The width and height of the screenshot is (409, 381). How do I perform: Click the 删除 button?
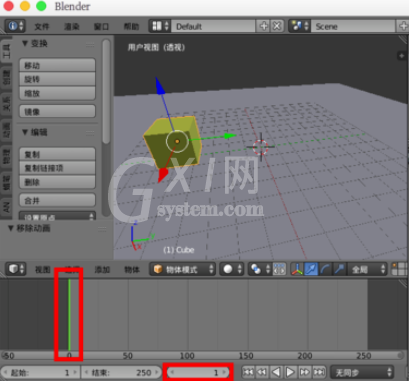click(x=57, y=182)
